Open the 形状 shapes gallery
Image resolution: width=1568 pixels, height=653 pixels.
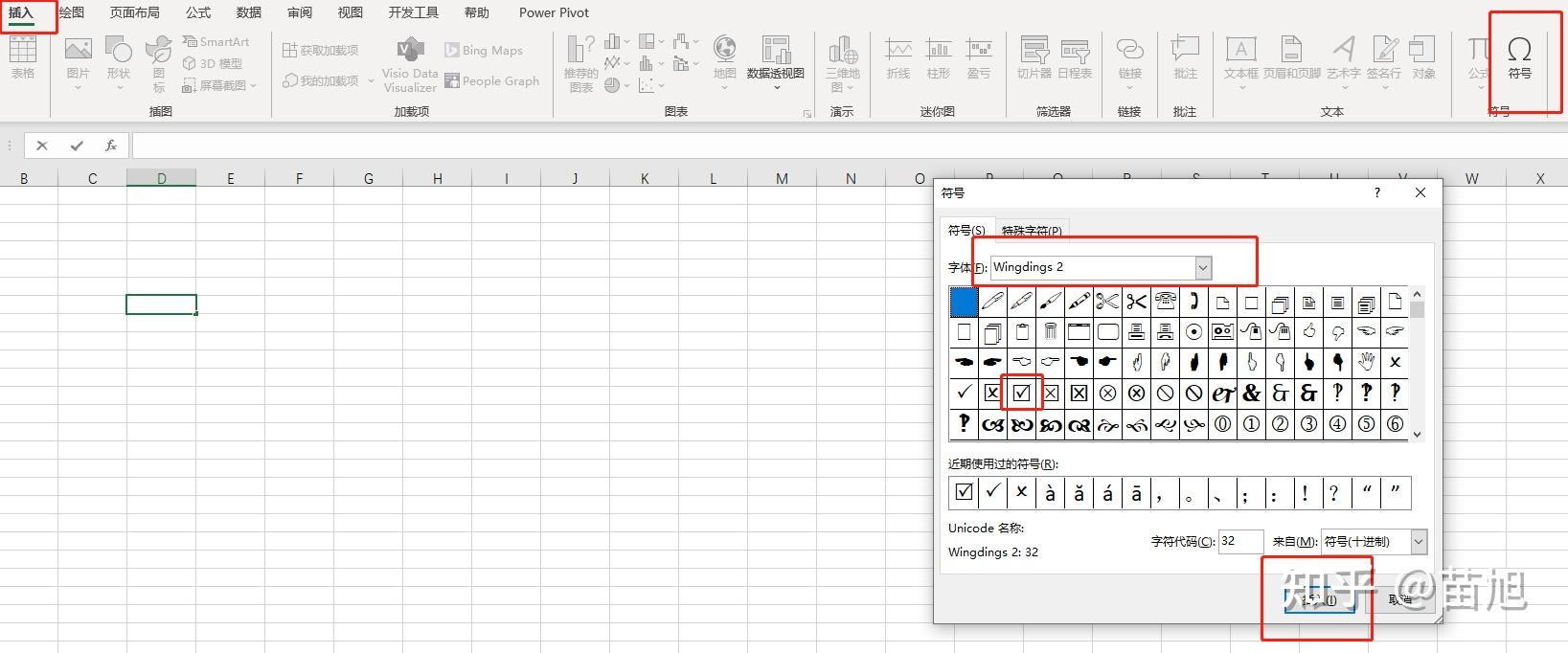coord(119,63)
